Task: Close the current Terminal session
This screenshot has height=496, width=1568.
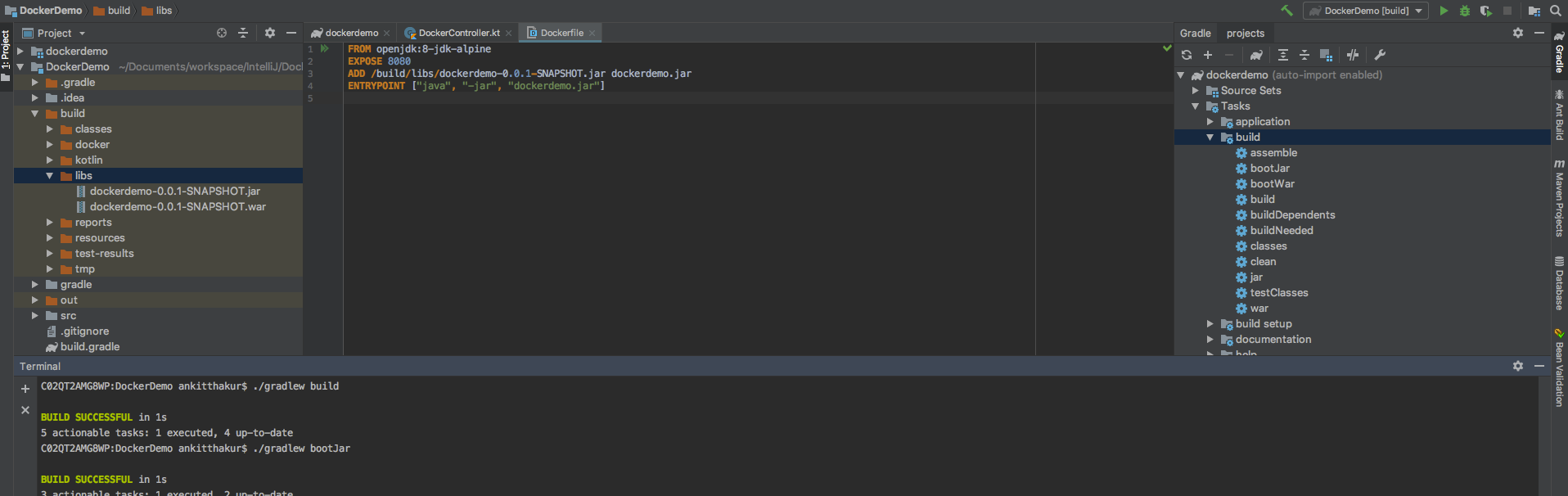Action: click(x=25, y=410)
